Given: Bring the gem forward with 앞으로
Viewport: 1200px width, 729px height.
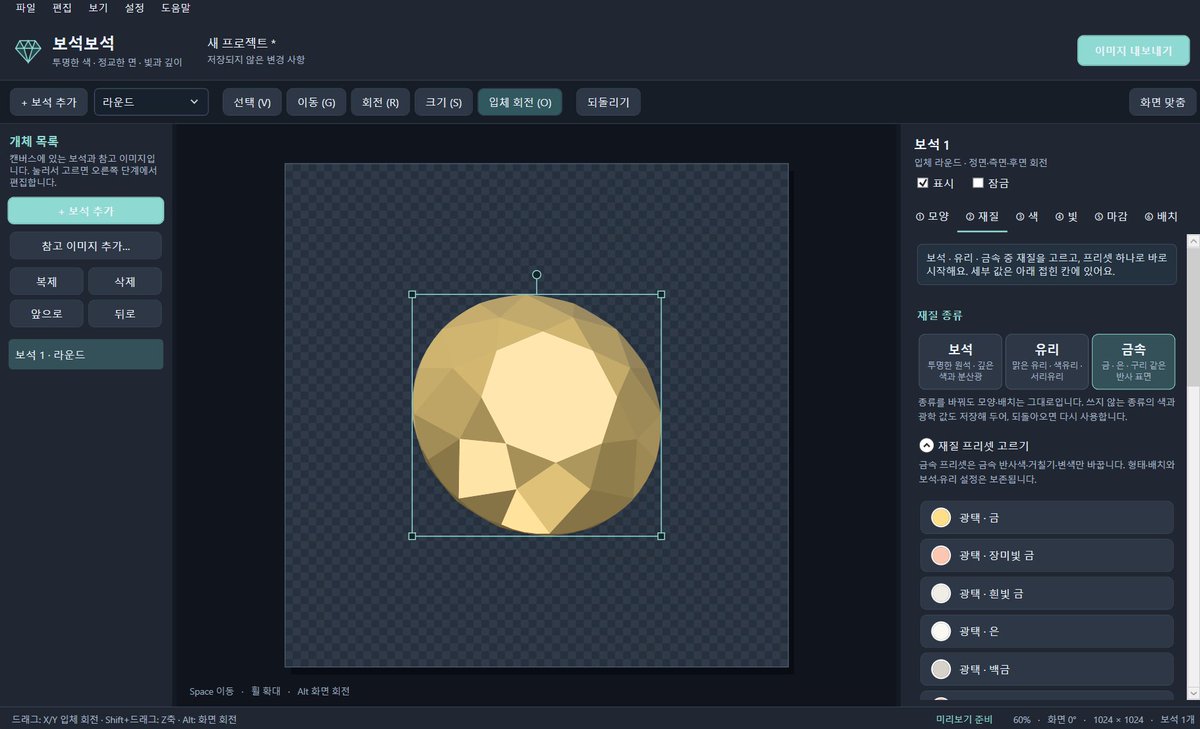Looking at the screenshot, I should pos(46,313).
